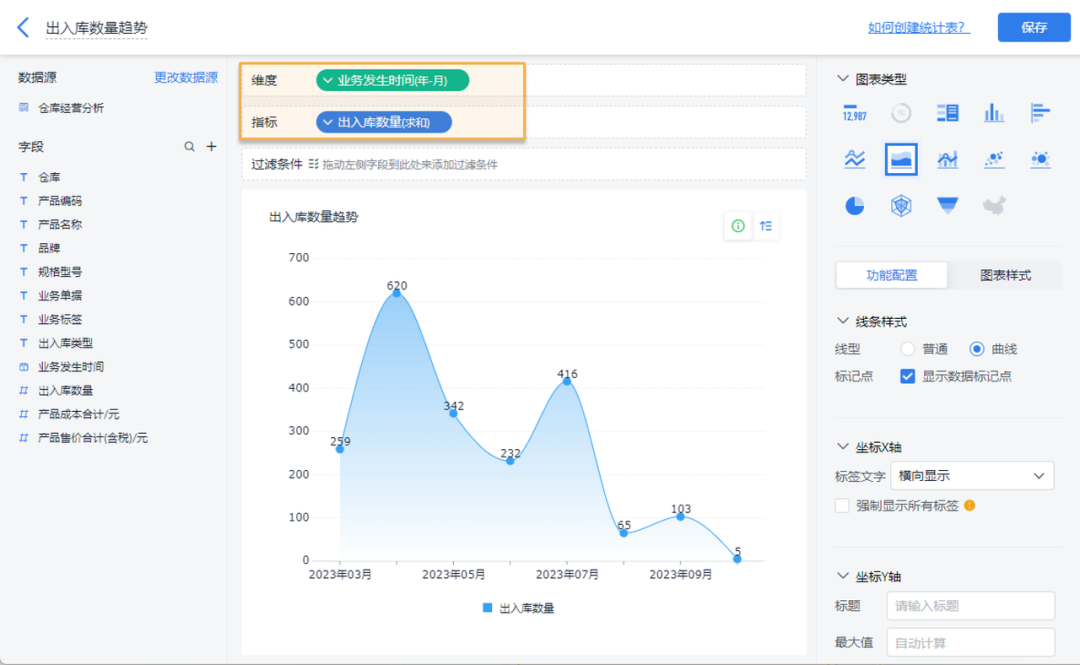Select the 产品售价合计(含税)/元 field
The image size is (1080, 665).
pyautogui.click(x=93, y=438)
